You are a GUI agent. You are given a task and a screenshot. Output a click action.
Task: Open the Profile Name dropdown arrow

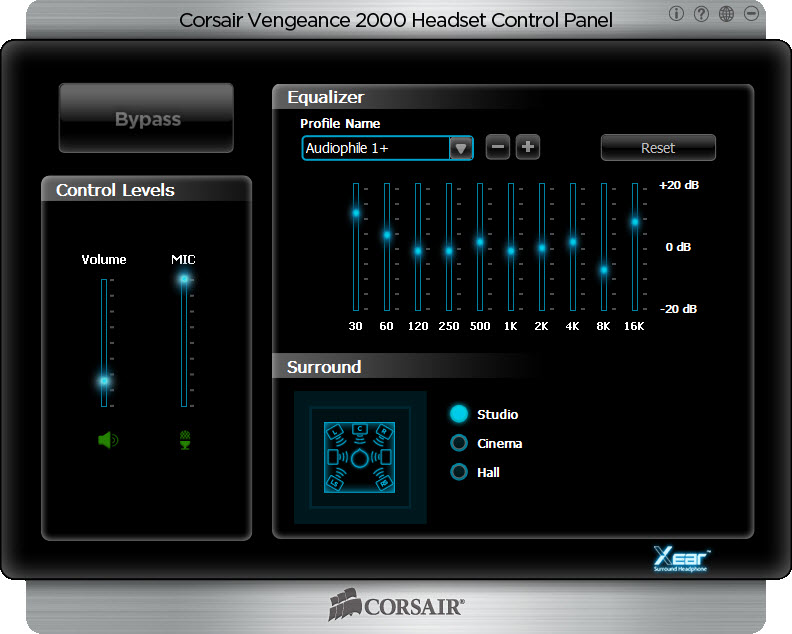pyautogui.click(x=461, y=149)
